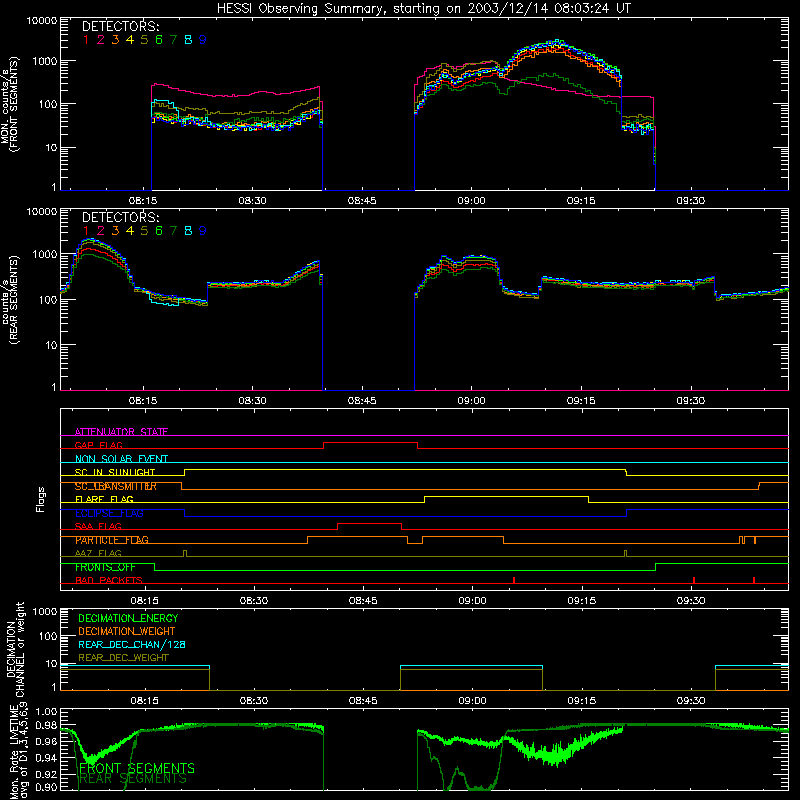This screenshot has height=800, width=800.
Task: Click the 09:00 tick label under front segments plot
Action: point(471,201)
